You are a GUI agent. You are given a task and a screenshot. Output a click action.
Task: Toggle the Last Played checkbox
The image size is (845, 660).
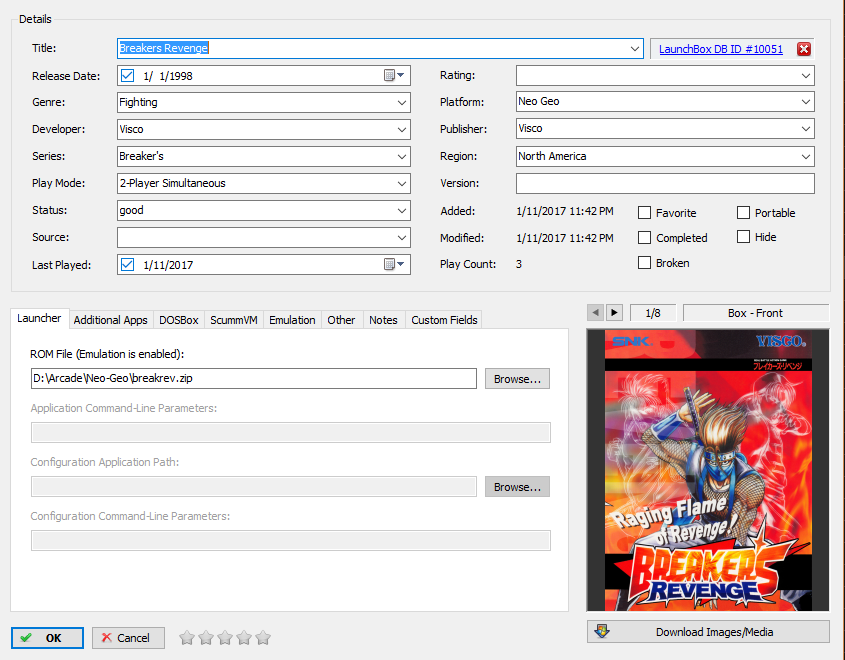point(127,265)
